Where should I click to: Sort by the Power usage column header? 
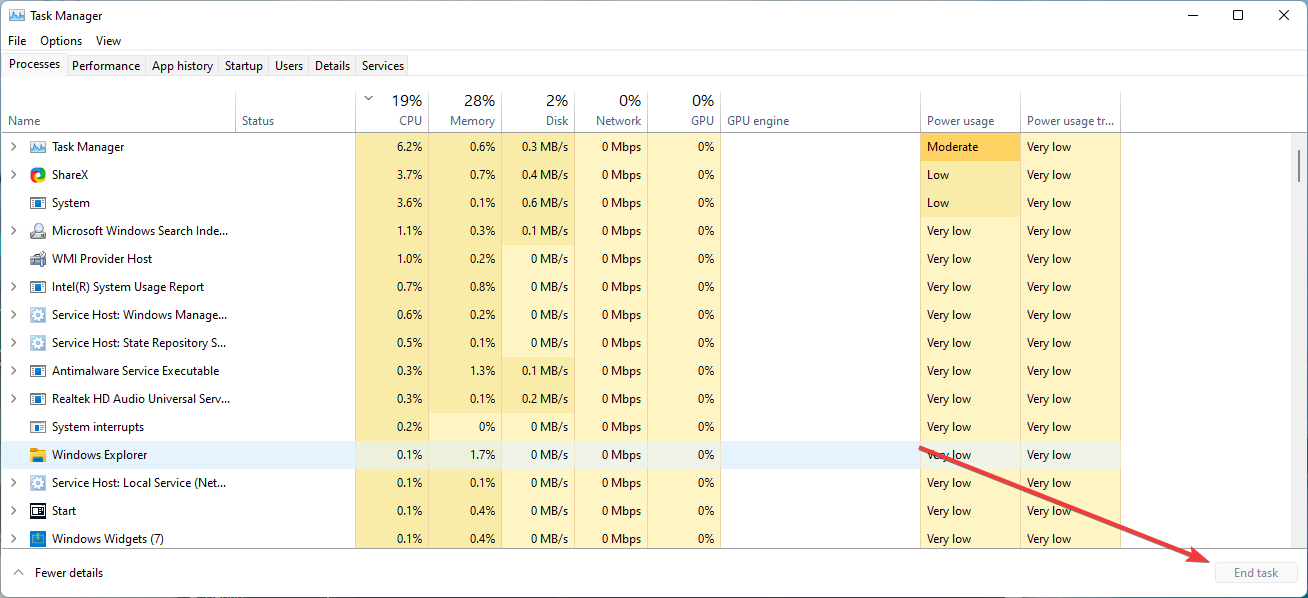[970, 111]
